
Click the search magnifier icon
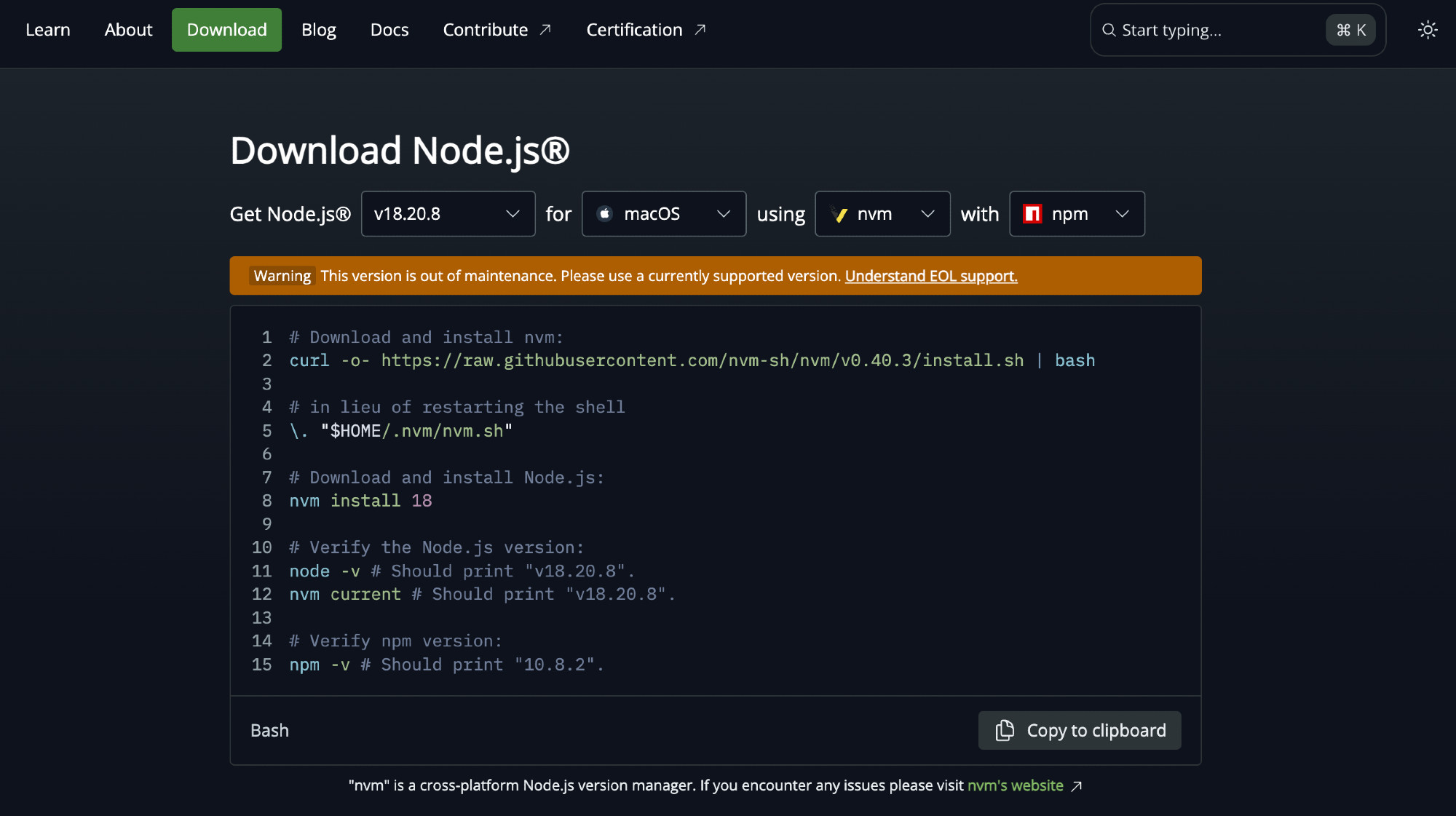tap(1109, 30)
